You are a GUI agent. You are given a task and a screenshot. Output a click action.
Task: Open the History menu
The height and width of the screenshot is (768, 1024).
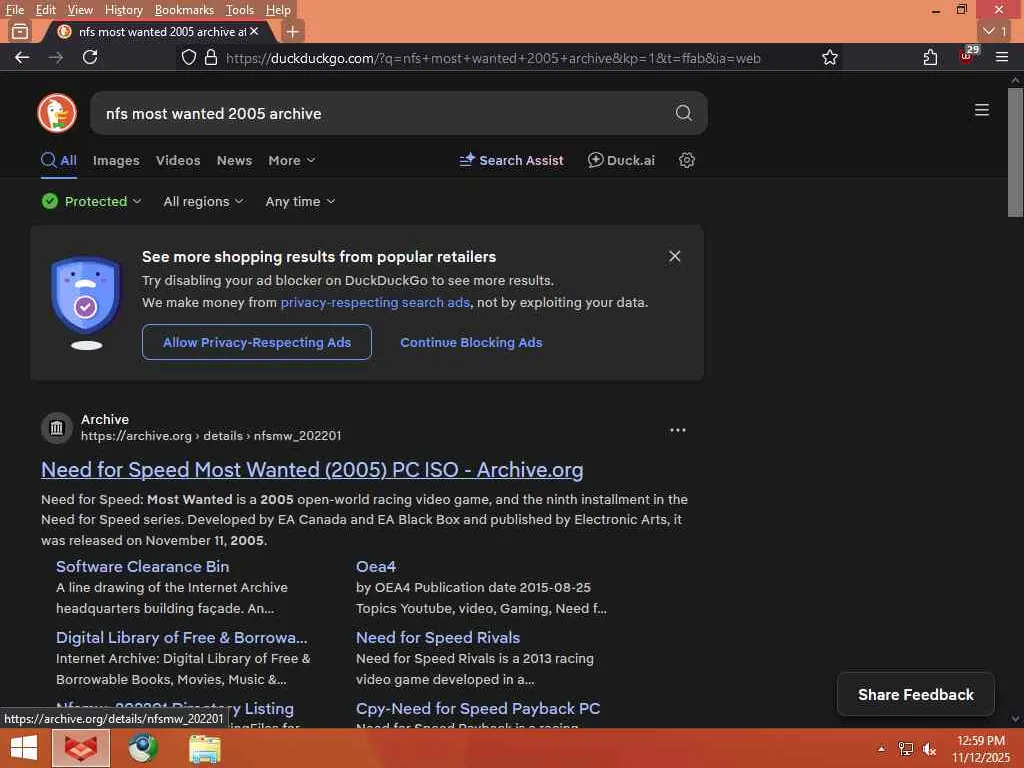pos(123,10)
